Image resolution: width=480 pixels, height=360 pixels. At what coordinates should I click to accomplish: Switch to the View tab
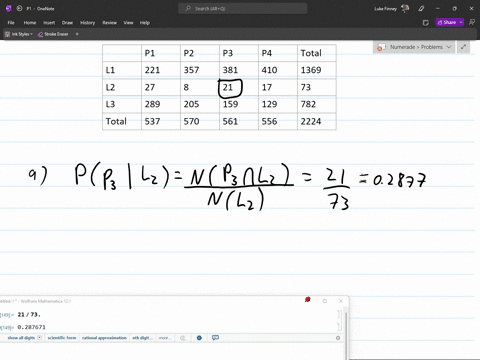tap(128, 23)
